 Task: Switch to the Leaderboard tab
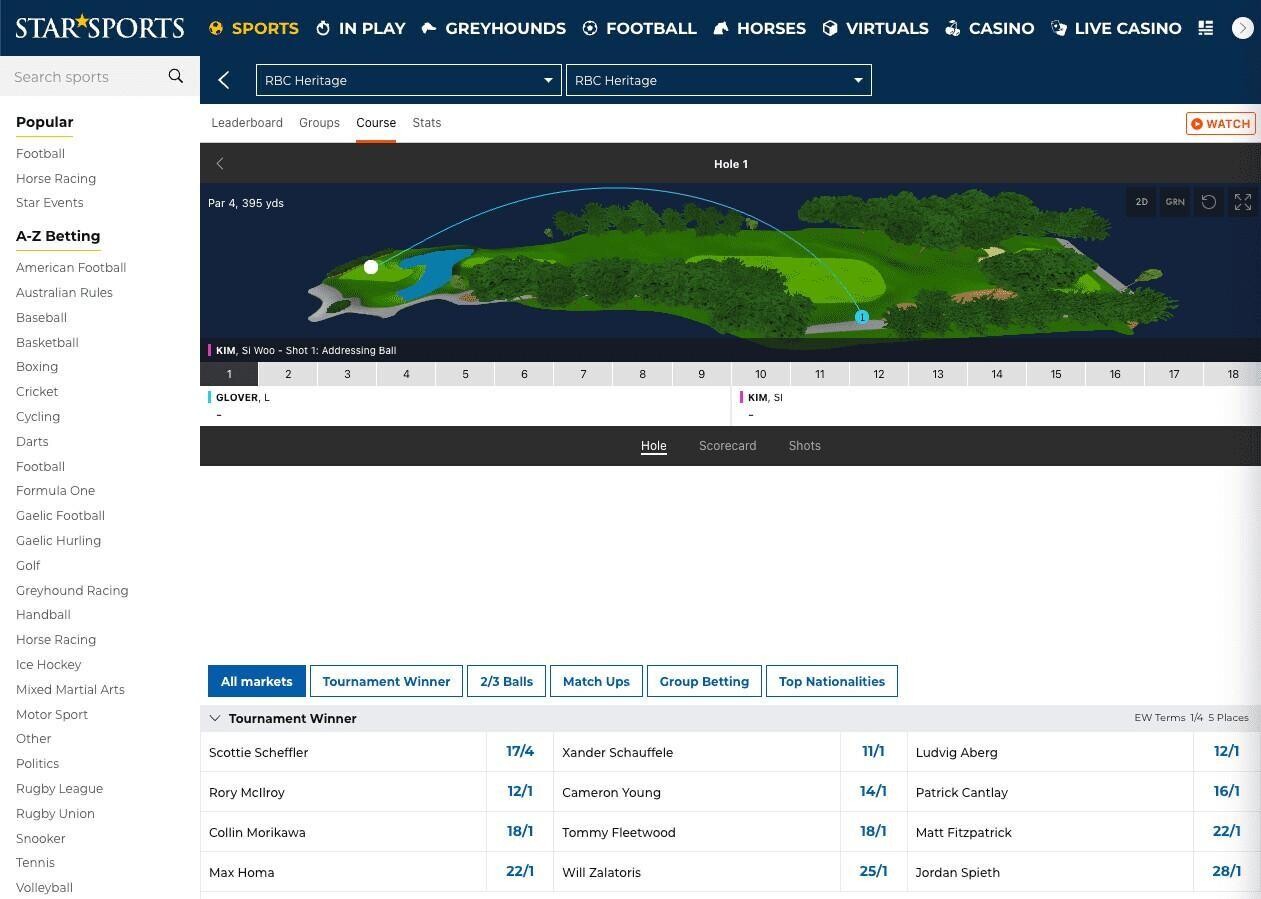(247, 123)
